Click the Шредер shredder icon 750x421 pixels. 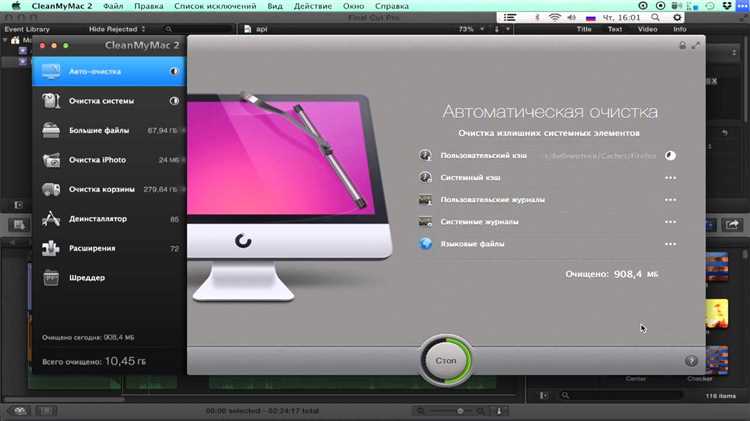tap(51, 277)
